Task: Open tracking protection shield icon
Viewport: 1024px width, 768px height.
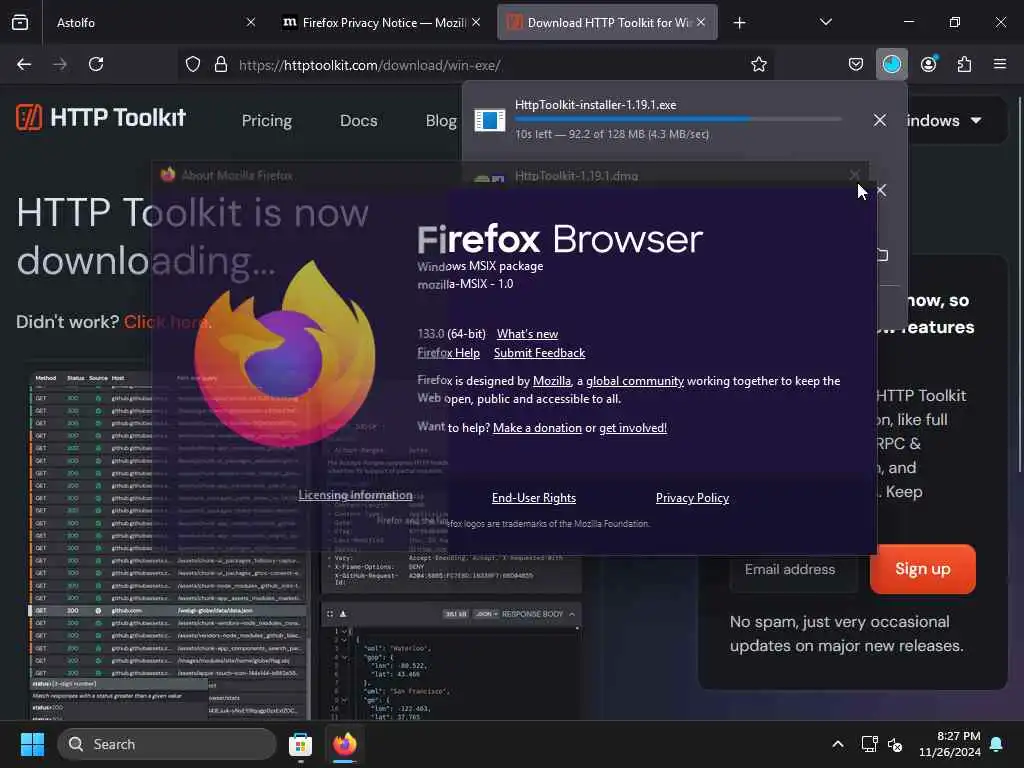Action: pyautogui.click(x=193, y=65)
